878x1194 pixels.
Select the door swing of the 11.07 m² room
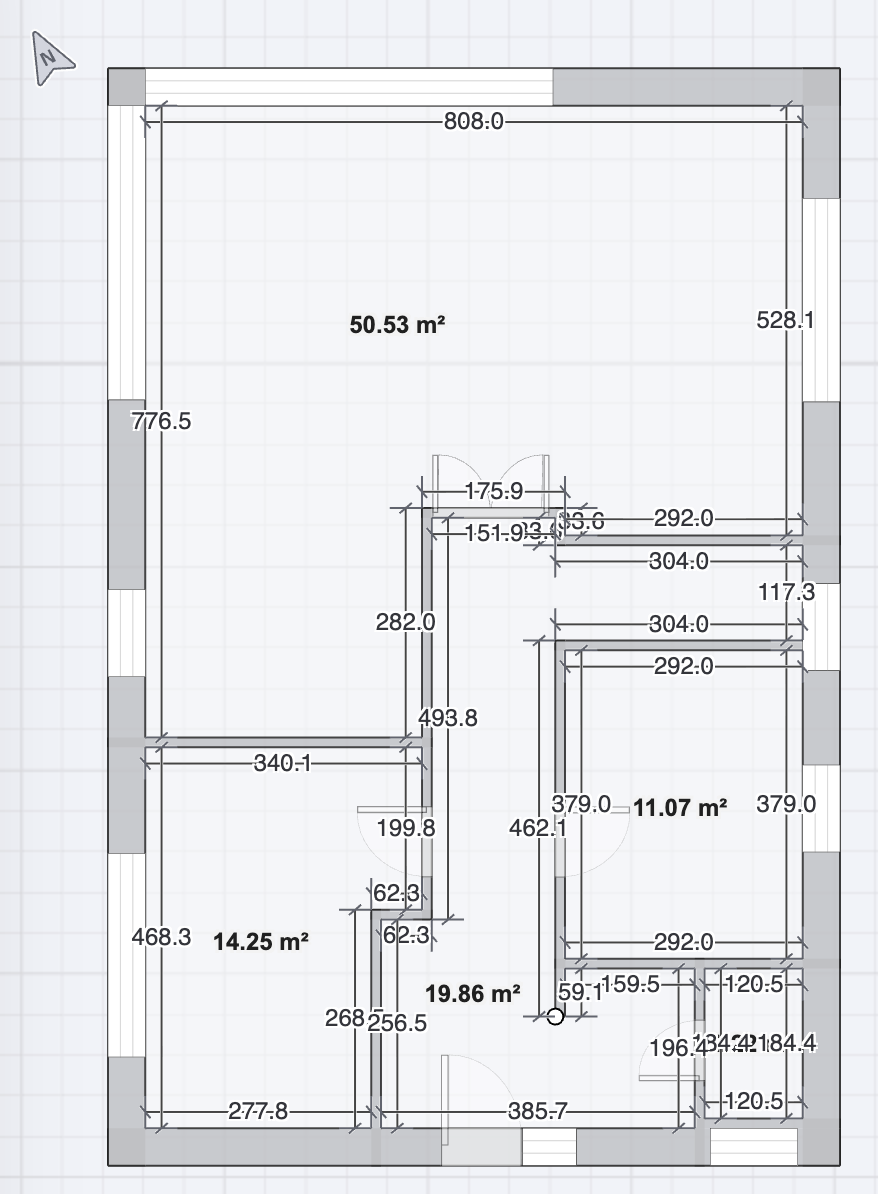[x=592, y=839]
